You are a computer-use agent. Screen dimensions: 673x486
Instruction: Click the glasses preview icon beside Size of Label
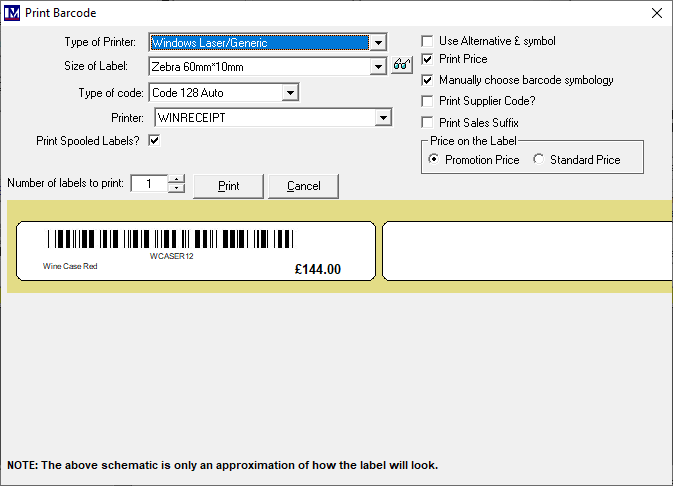click(x=402, y=65)
